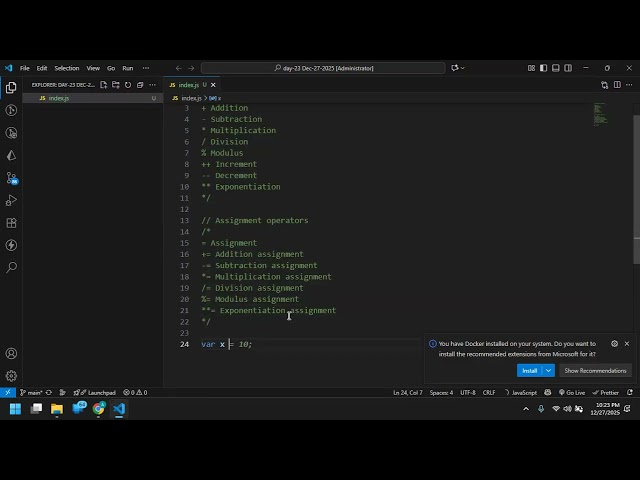The image size is (640, 480).
Task: Dismiss the Docker notification
Action: pos(627,344)
